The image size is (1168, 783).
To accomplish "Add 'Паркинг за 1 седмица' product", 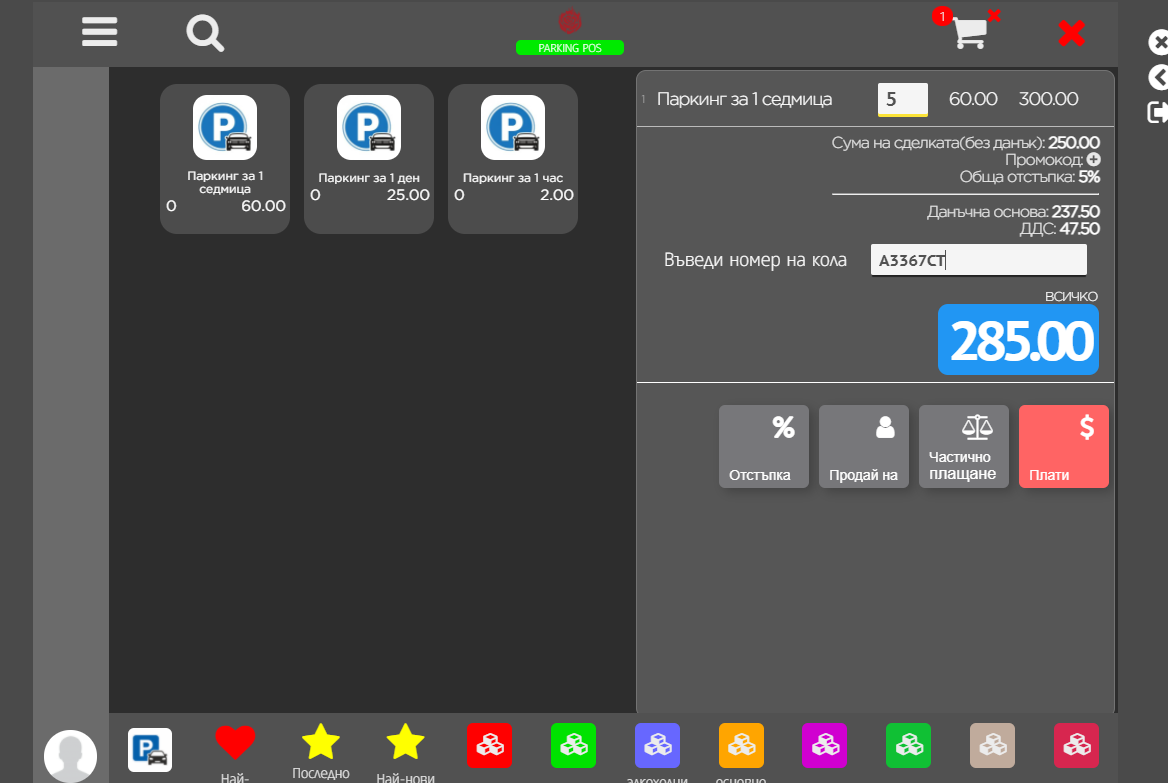I will tap(225, 159).
